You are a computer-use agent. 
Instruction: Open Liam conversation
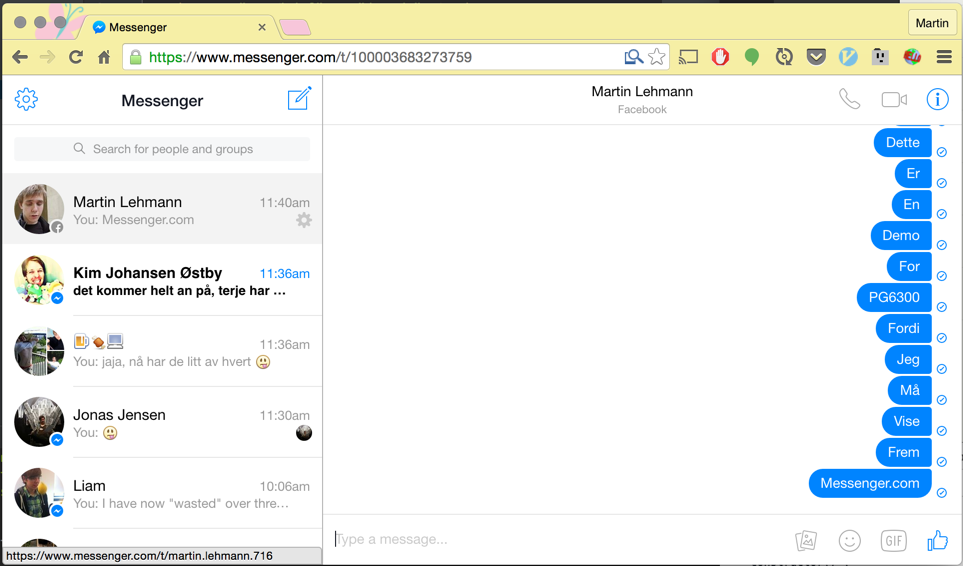(162, 493)
